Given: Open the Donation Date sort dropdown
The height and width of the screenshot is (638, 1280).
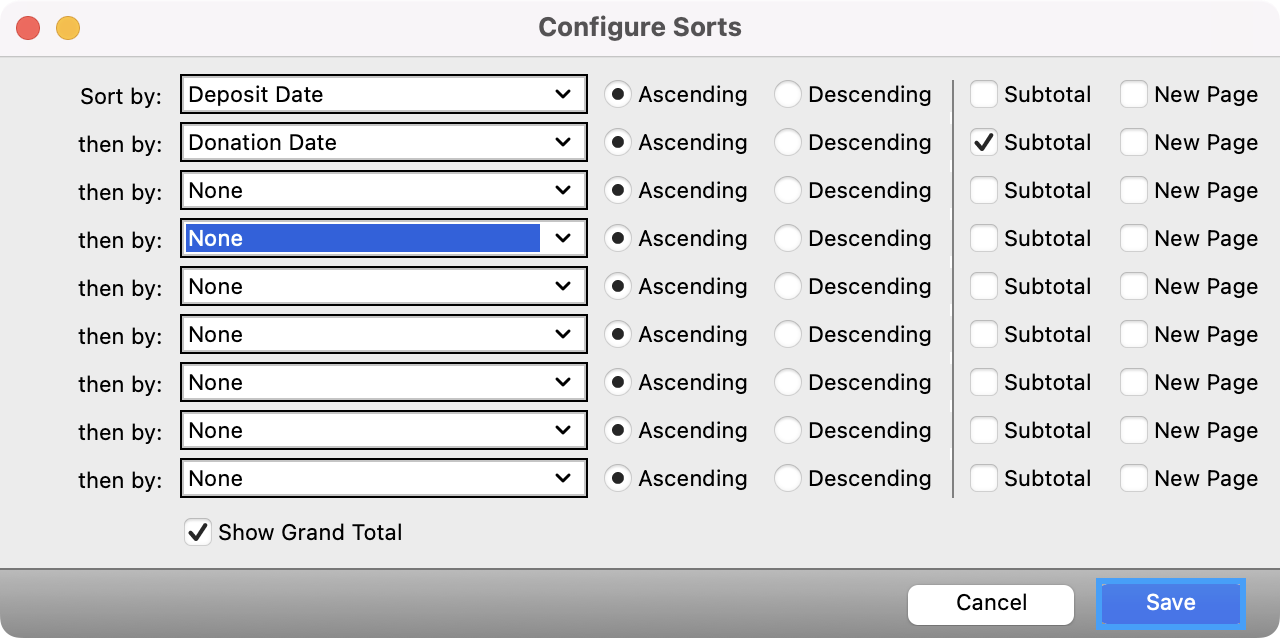Looking at the screenshot, I should tap(383, 143).
